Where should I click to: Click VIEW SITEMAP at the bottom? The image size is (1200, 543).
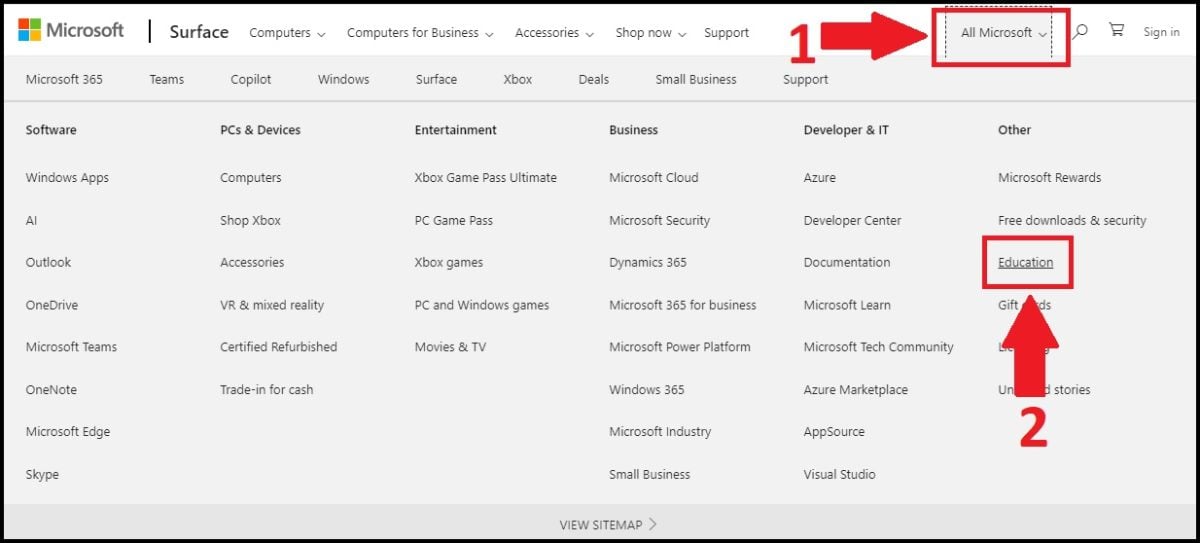pyautogui.click(x=608, y=524)
